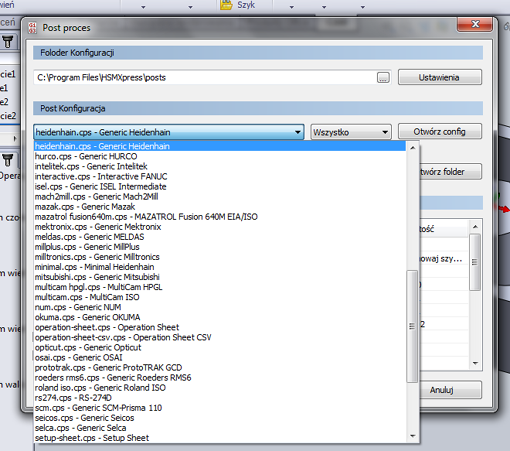Click the Otwórz config button
The height and width of the screenshot is (451, 510).
tap(440, 132)
